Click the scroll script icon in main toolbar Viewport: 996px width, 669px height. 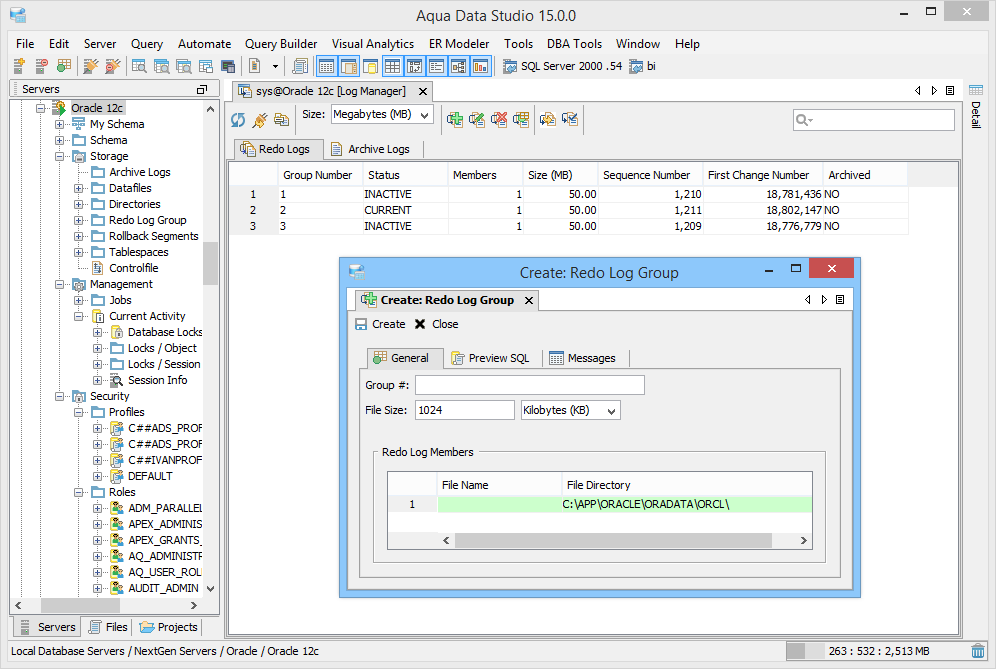(300, 65)
